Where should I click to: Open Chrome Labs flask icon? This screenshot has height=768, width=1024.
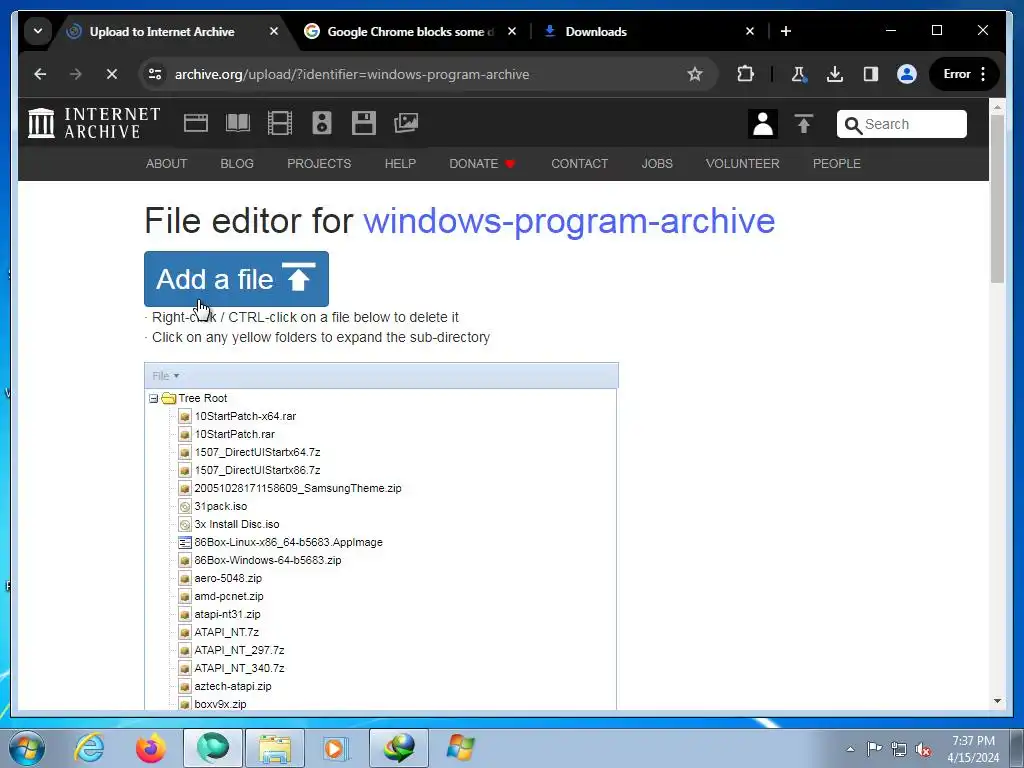click(798, 74)
